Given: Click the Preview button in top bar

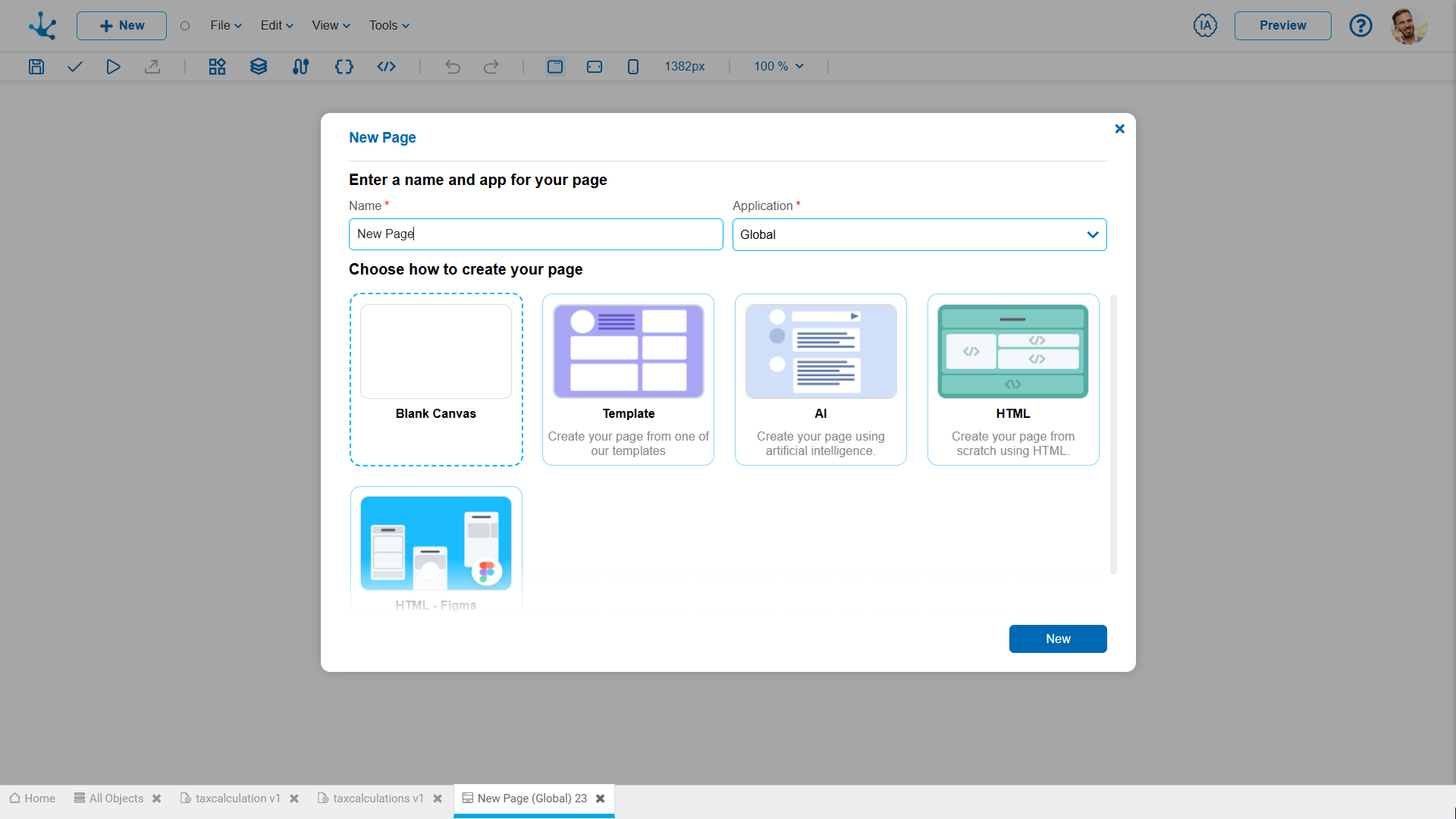Looking at the screenshot, I should click(1283, 25).
